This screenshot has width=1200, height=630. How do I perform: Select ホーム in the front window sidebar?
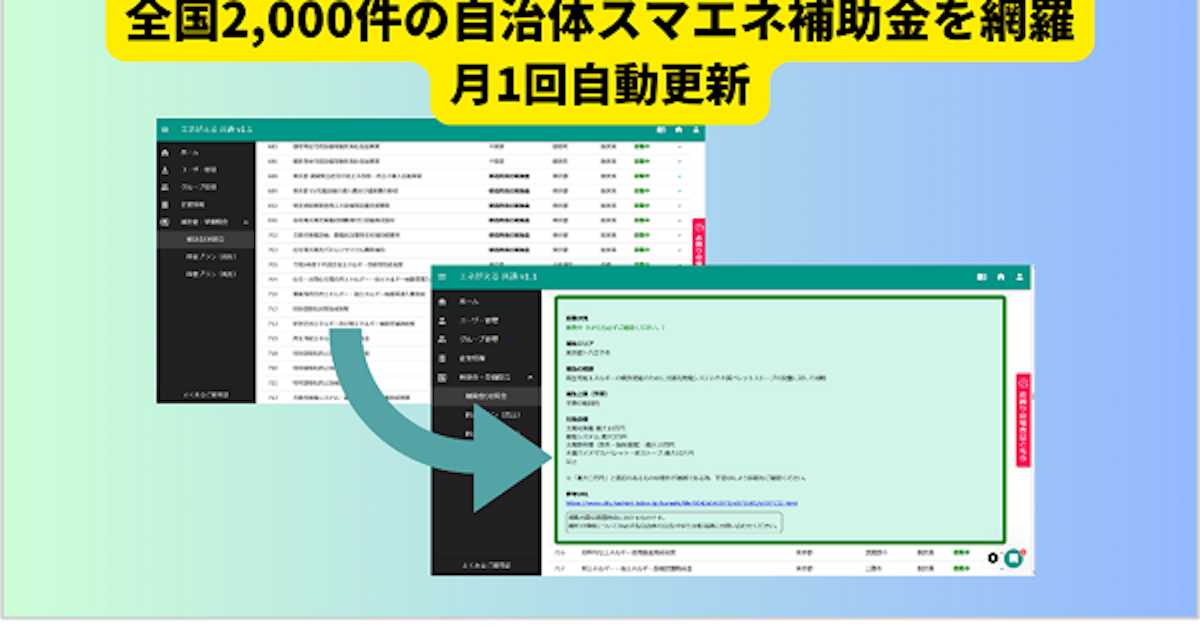[x=469, y=302]
